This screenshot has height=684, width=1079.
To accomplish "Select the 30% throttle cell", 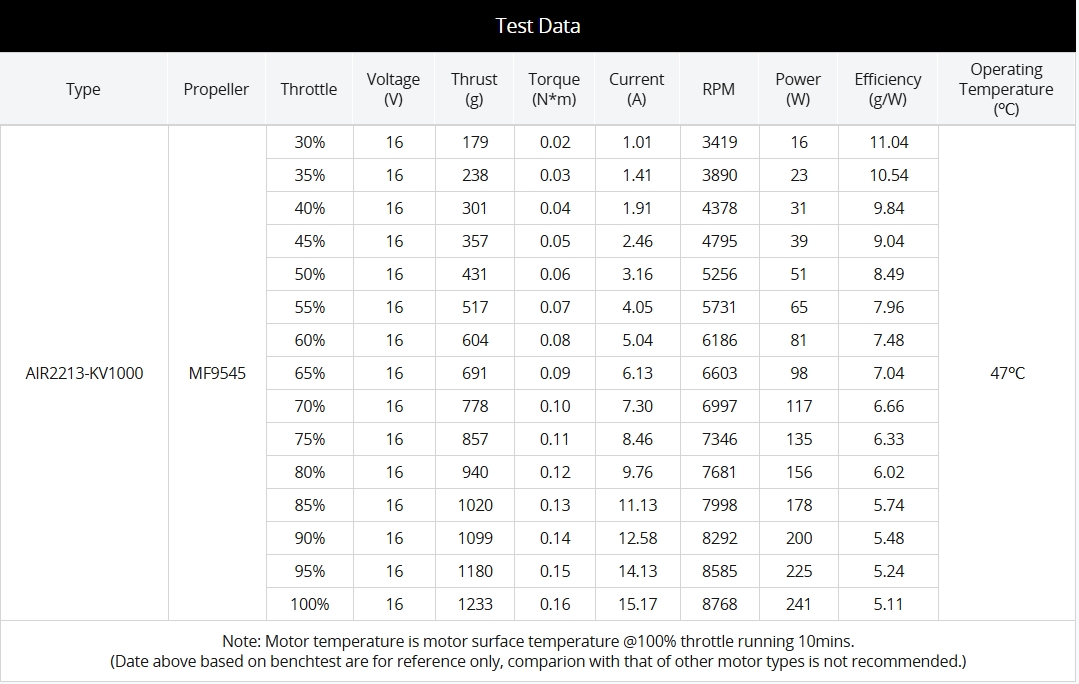I will click(310, 142).
